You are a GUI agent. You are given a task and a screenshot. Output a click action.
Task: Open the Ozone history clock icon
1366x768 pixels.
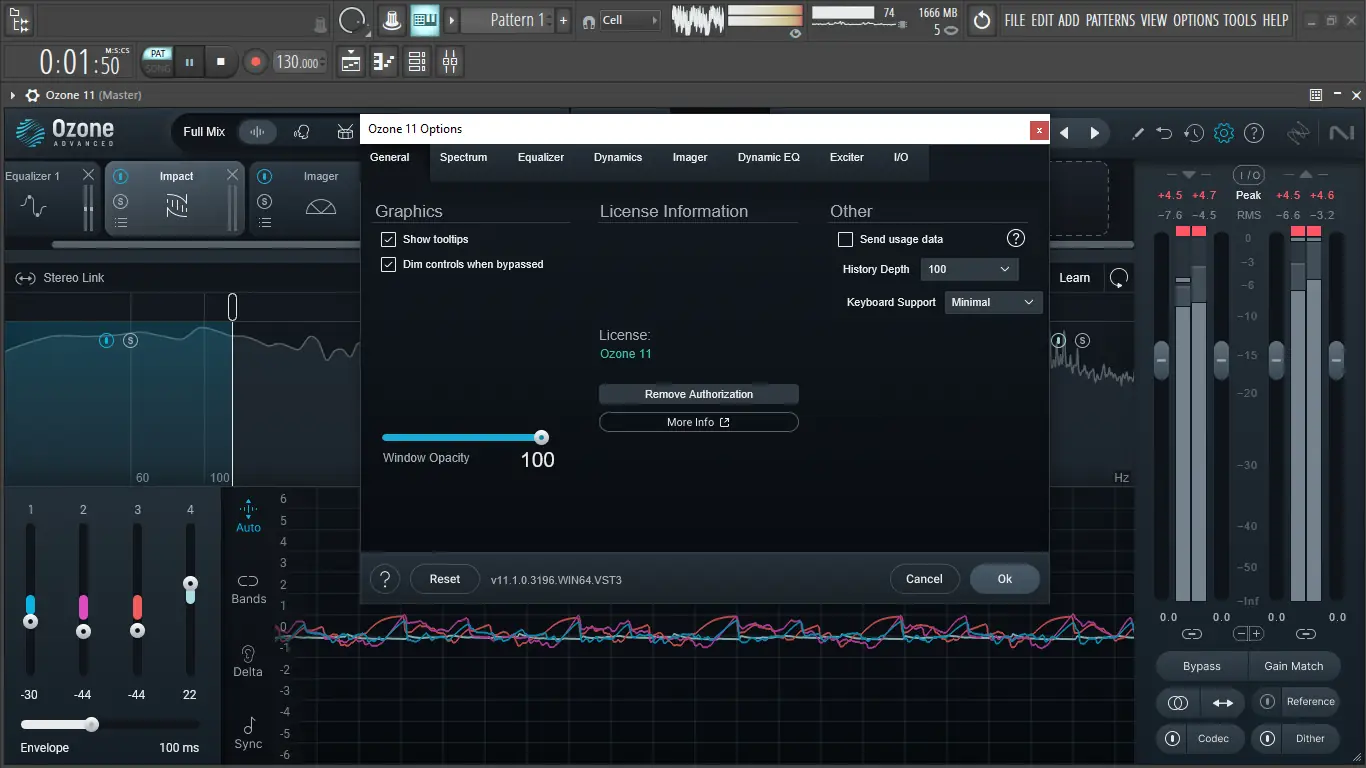(1194, 133)
